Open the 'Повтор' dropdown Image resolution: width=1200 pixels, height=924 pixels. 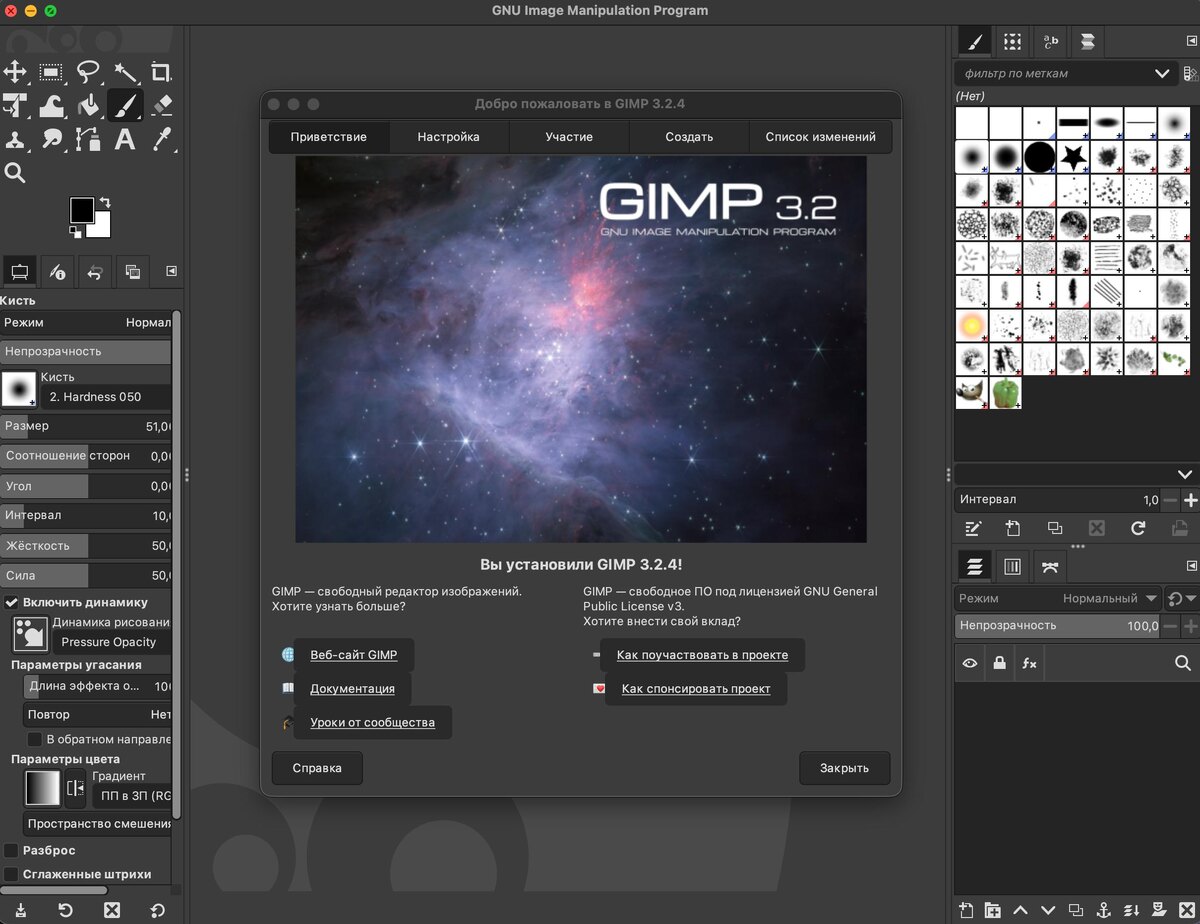98,715
